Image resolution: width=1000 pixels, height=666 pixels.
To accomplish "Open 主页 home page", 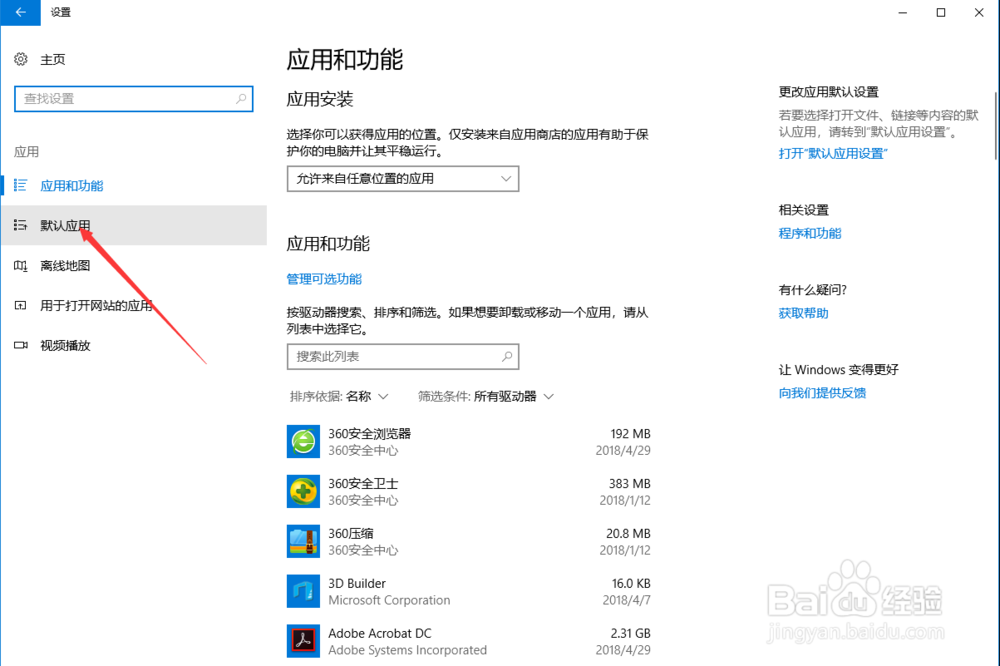I will tap(53, 59).
